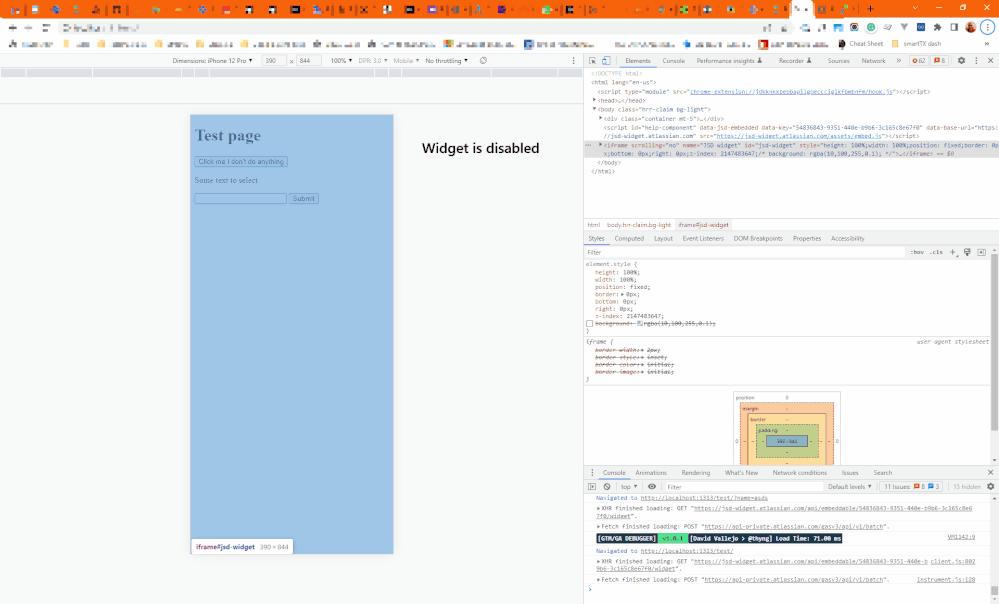Screen dimensions: 999x604
Task: Enable the background style property checkbox
Action: (x=589, y=324)
